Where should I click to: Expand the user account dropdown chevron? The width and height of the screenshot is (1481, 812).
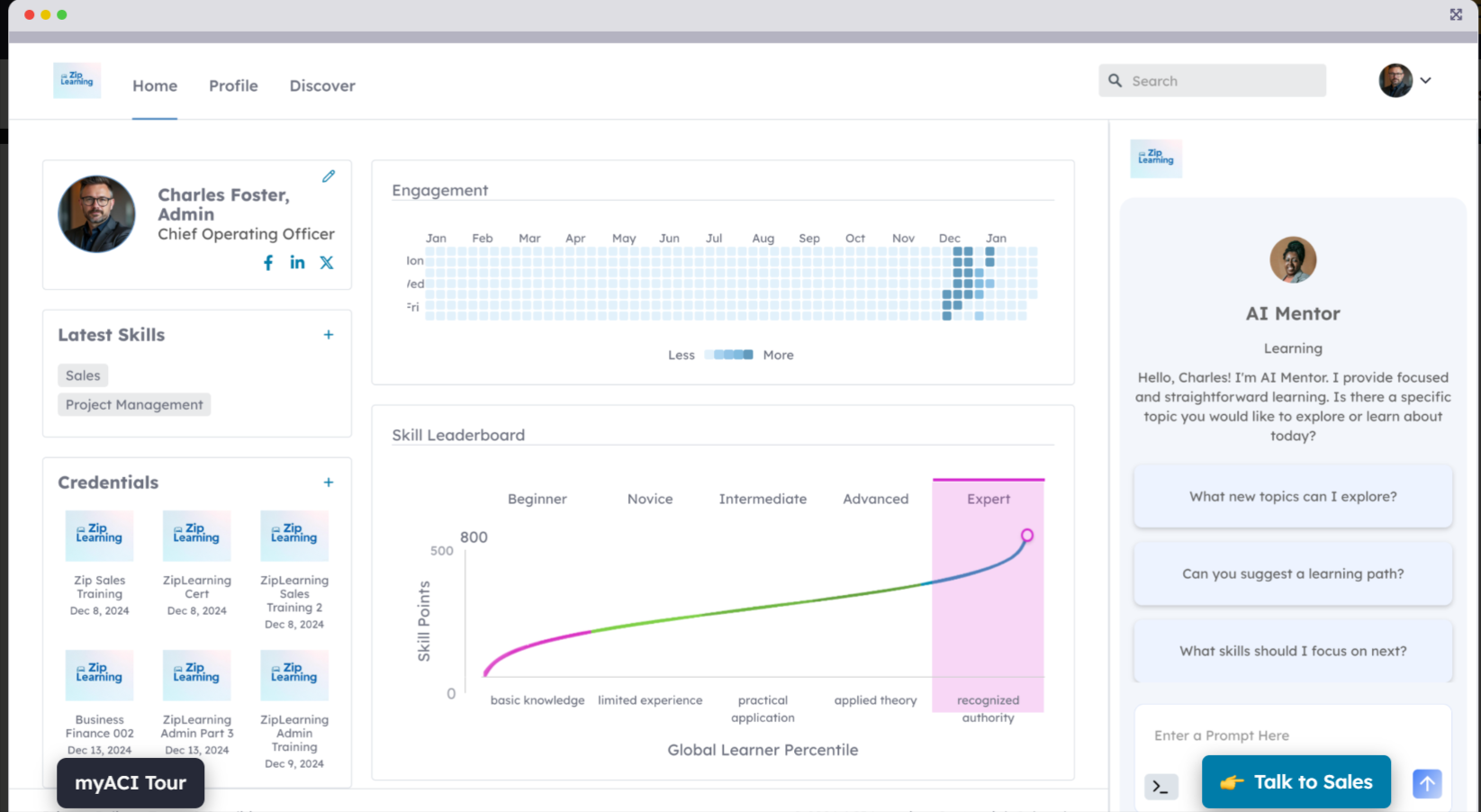pos(1426,80)
